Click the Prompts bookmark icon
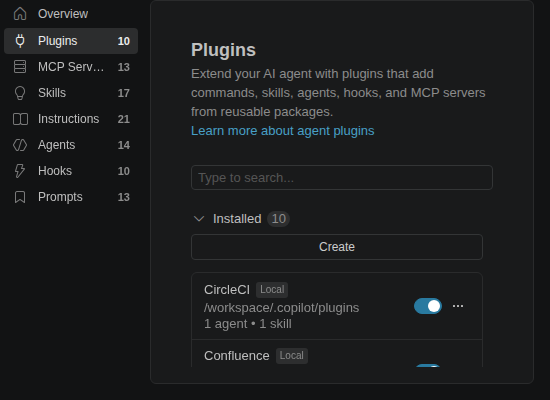Screen dimensions: 550x400 20,197
